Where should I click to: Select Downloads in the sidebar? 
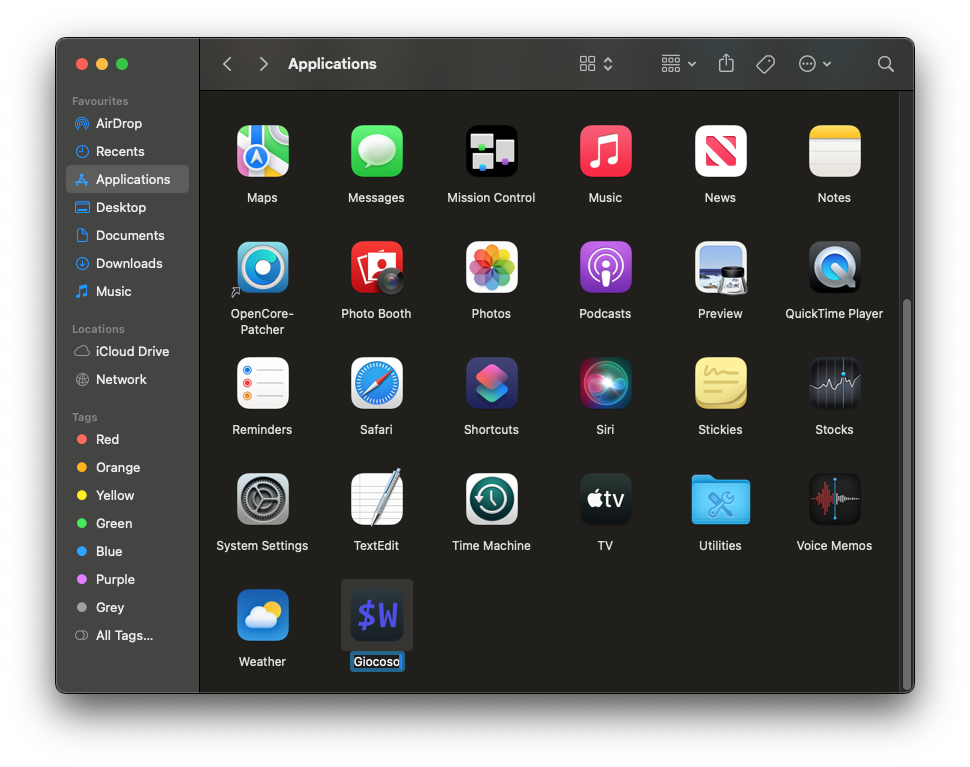(125, 263)
